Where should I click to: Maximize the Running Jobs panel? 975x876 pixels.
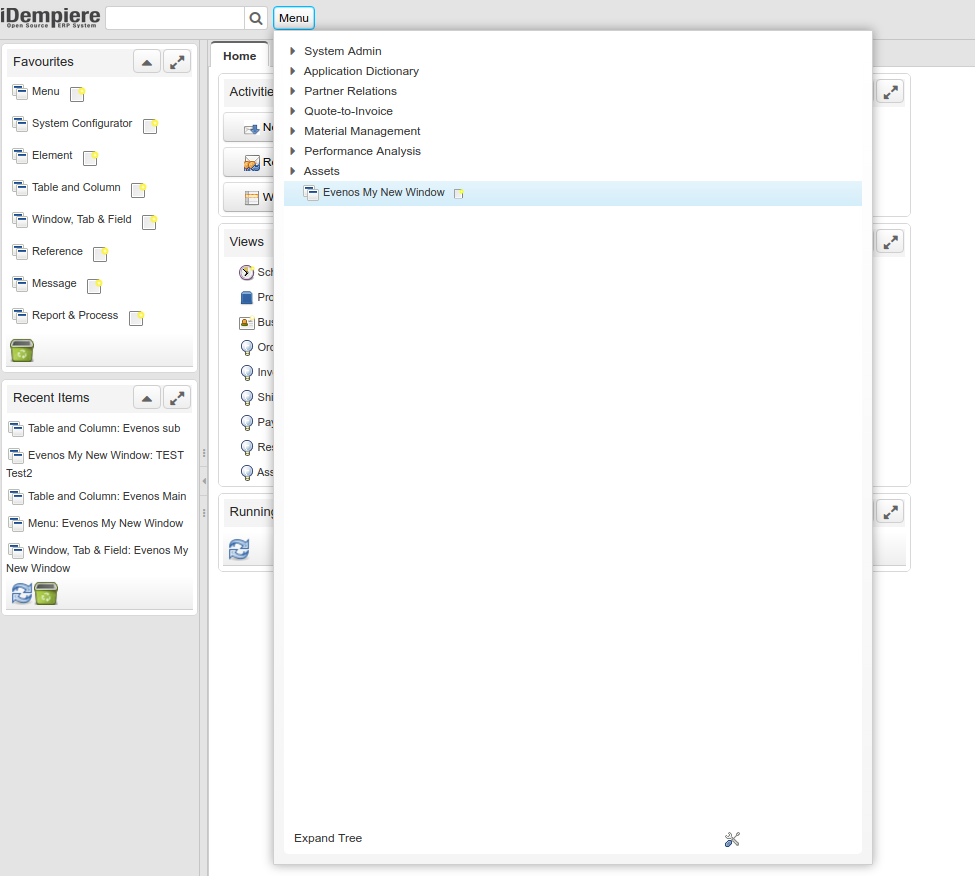[890, 512]
